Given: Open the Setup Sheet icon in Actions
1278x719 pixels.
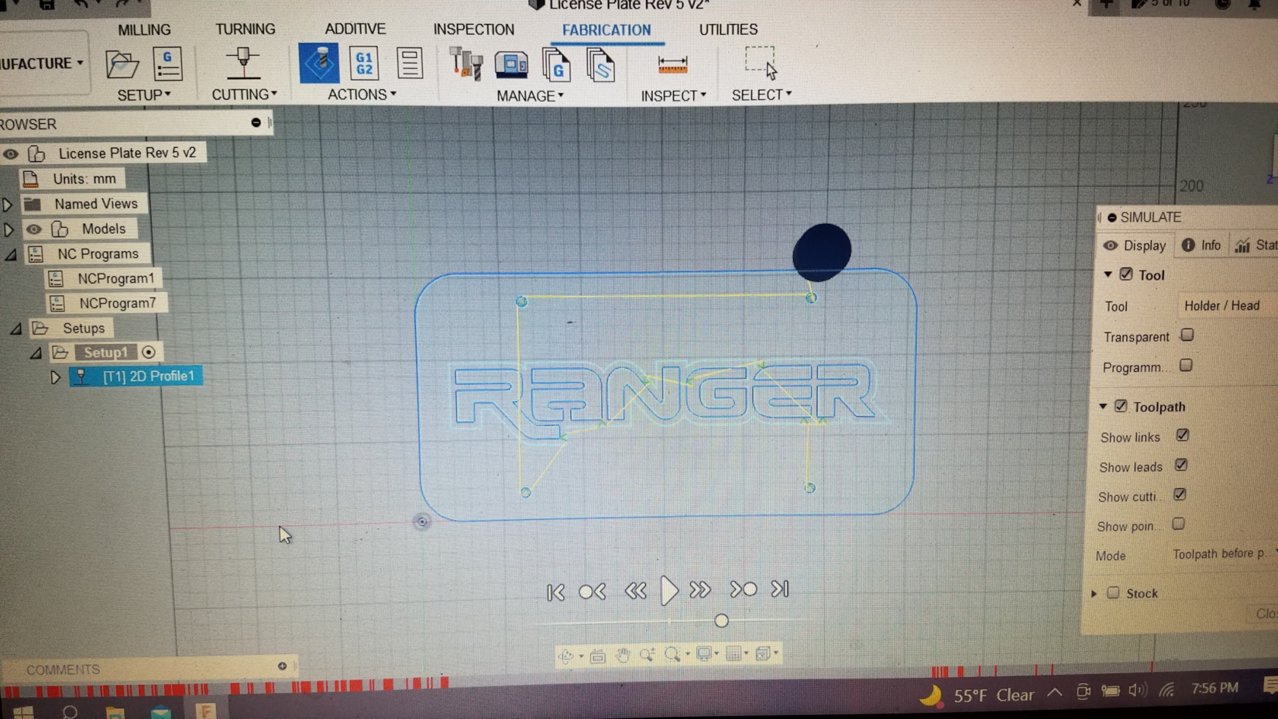Looking at the screenshot, I should [x=410, y=63].
